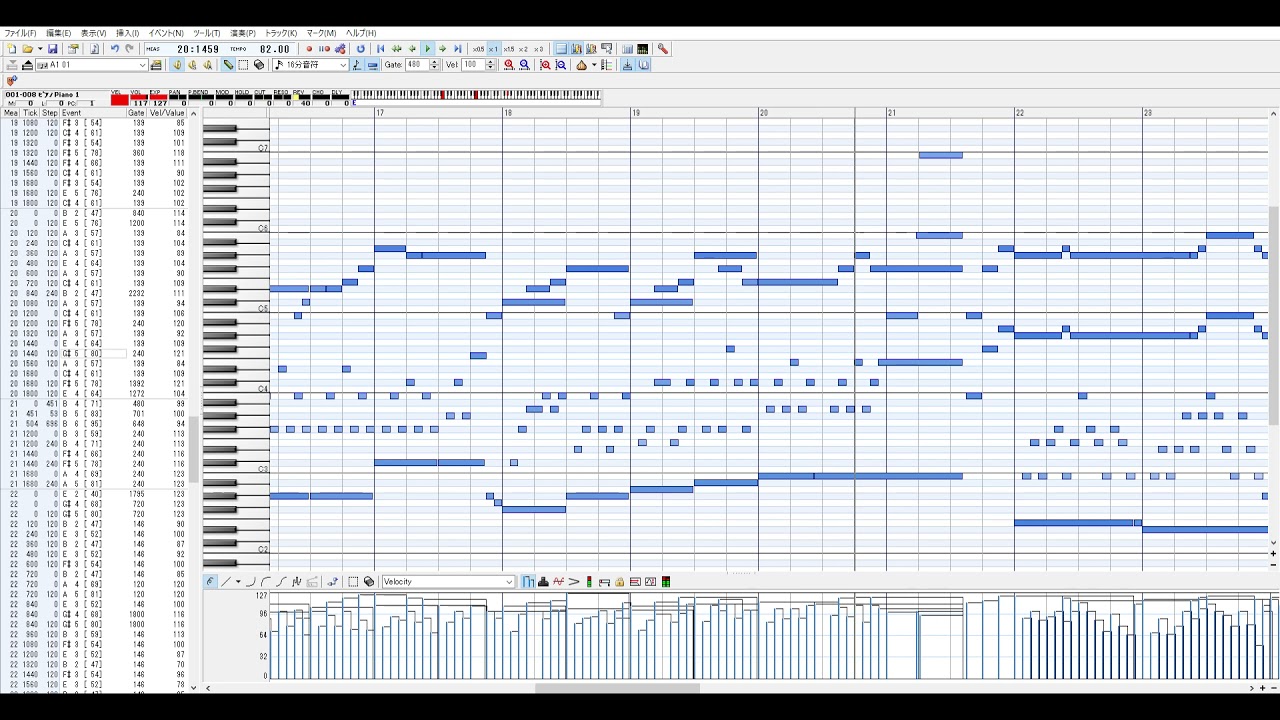Image resolution: width=1280 pixels, height=720 pixels.
Task: Select the eraser tool in main toolbar
Action: coord(259,65)
